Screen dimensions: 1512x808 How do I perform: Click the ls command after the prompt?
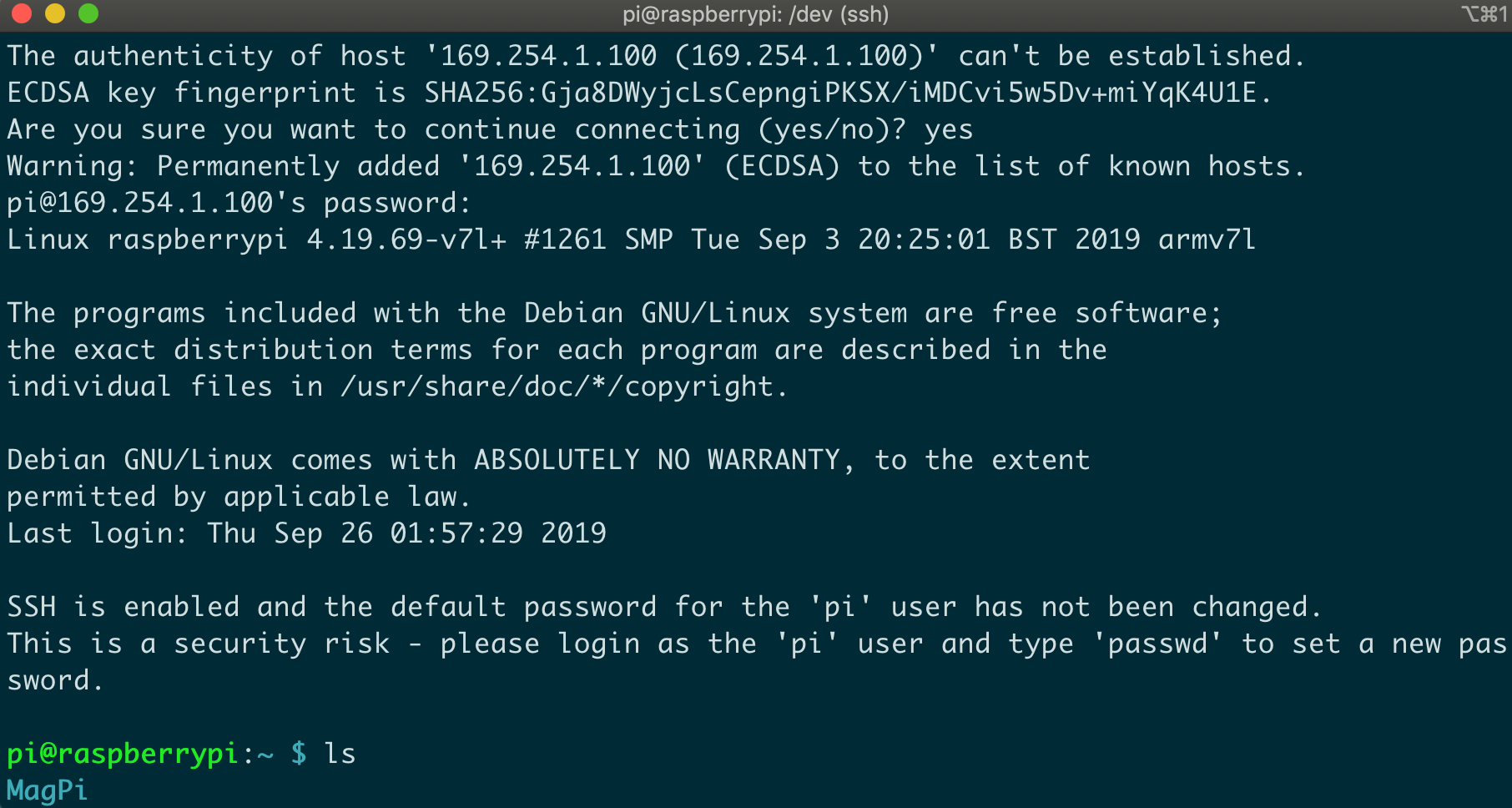(340, 753)
